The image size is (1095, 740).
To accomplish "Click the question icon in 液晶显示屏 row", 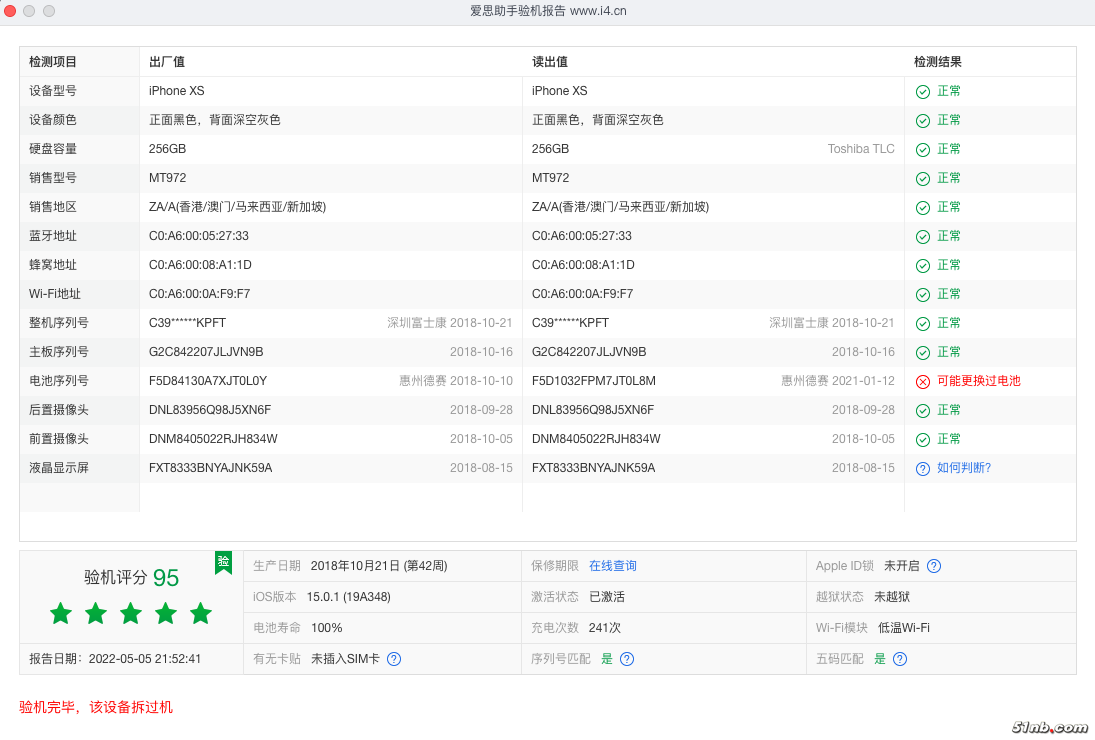I will [x=923, y=468].
